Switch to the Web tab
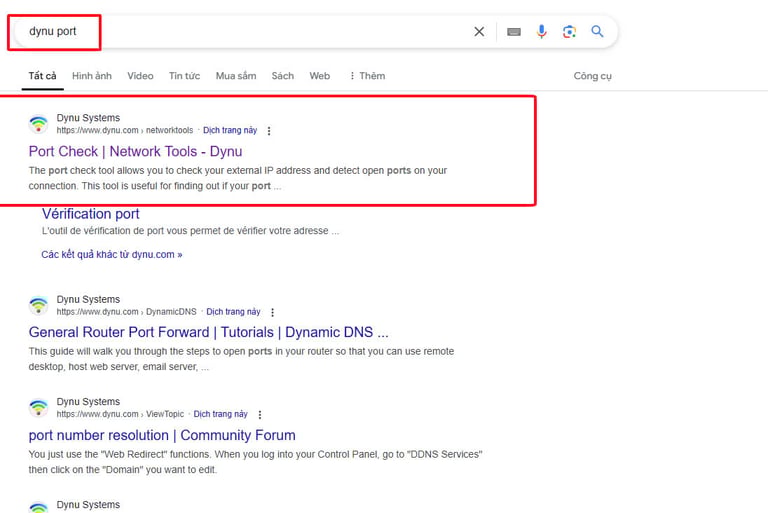Screen dimensions: 768x513 pos(319,76)
